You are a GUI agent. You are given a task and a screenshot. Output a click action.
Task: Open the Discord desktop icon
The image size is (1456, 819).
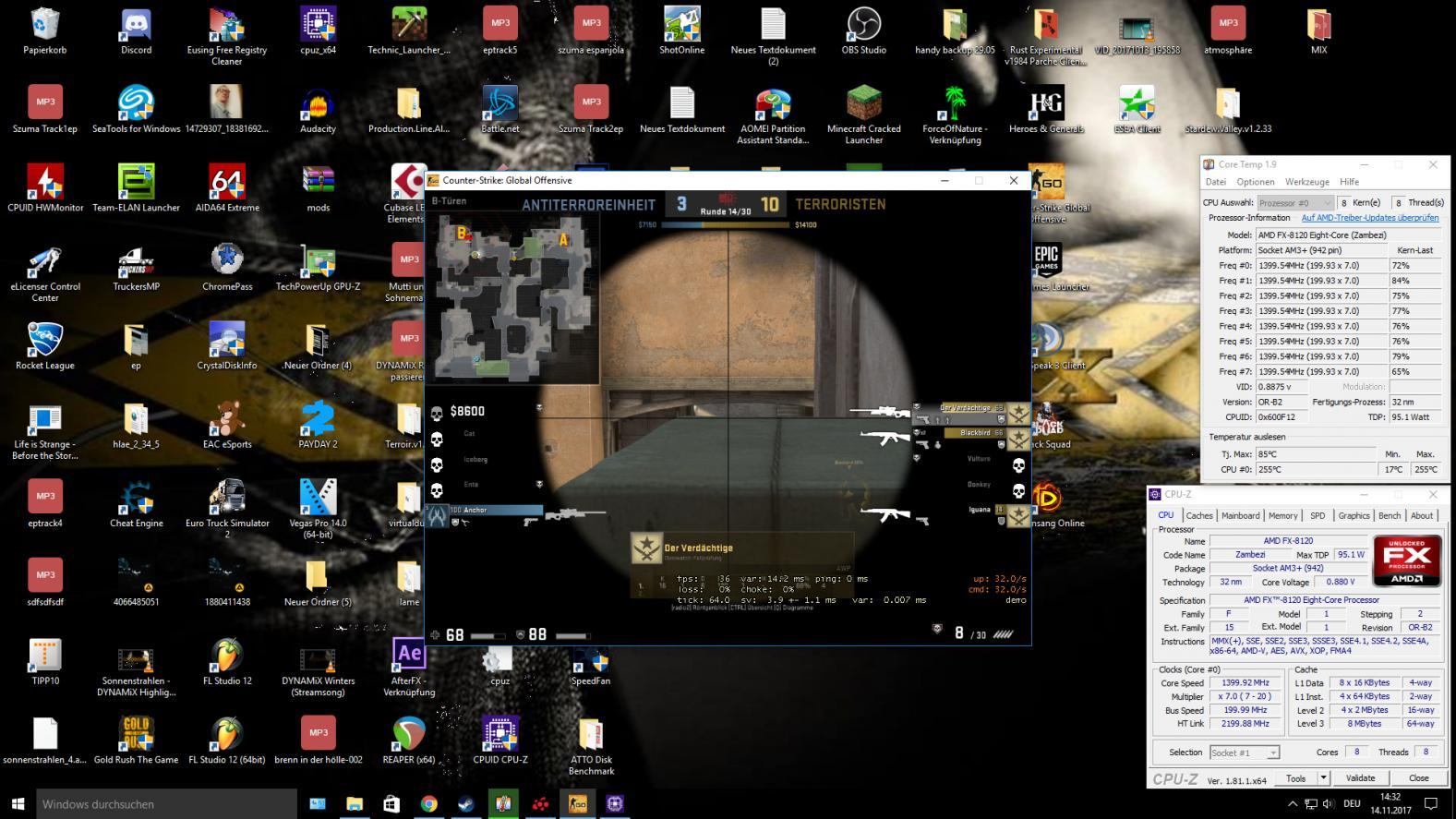136,30
